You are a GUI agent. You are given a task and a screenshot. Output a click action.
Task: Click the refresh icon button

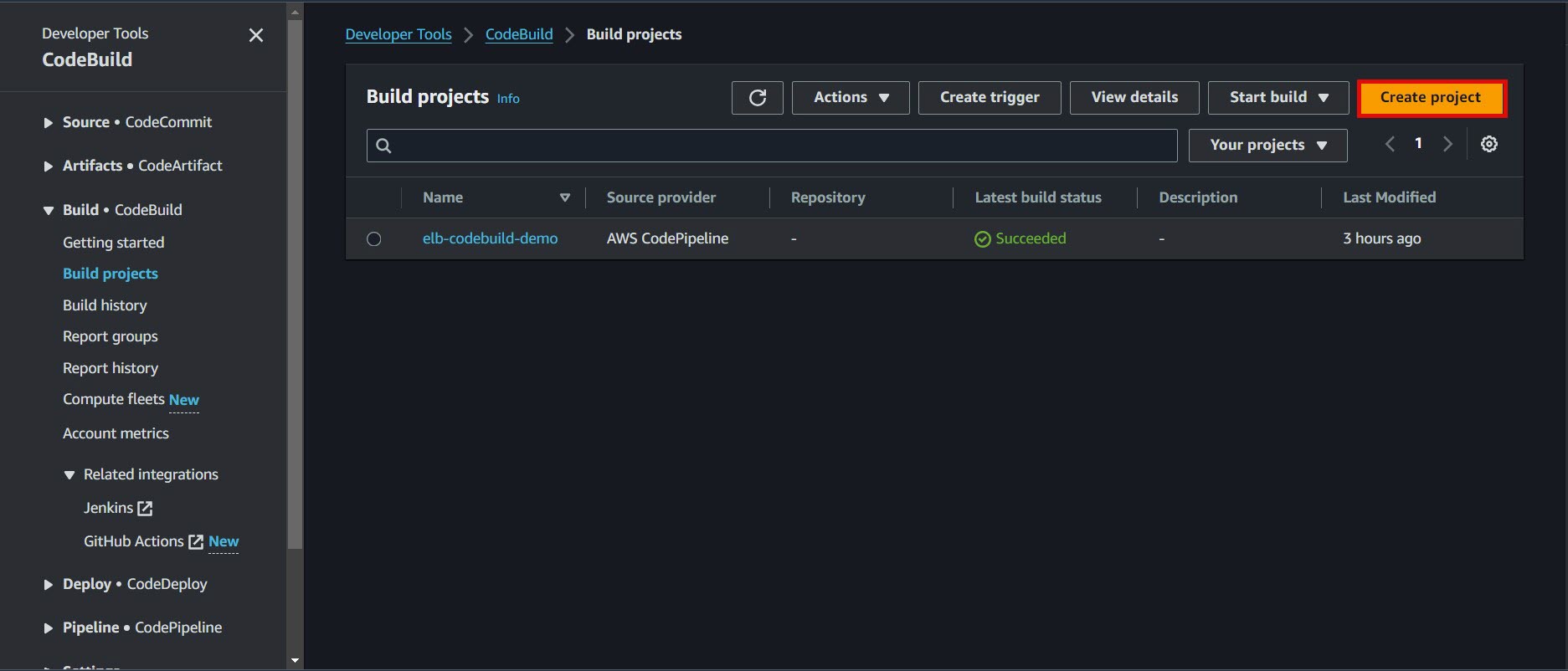(757, 97)
